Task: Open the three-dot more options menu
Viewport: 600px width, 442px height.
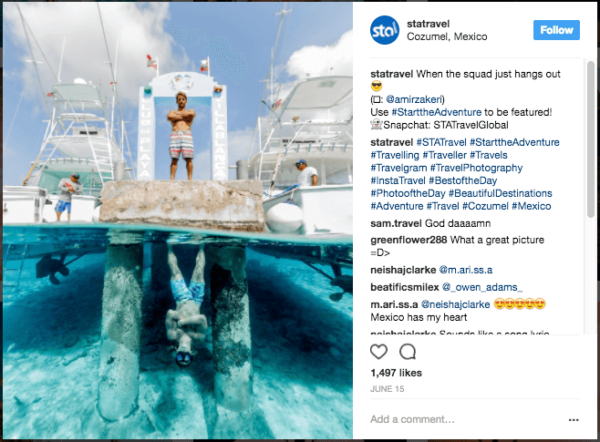Action: click(573, 419)
